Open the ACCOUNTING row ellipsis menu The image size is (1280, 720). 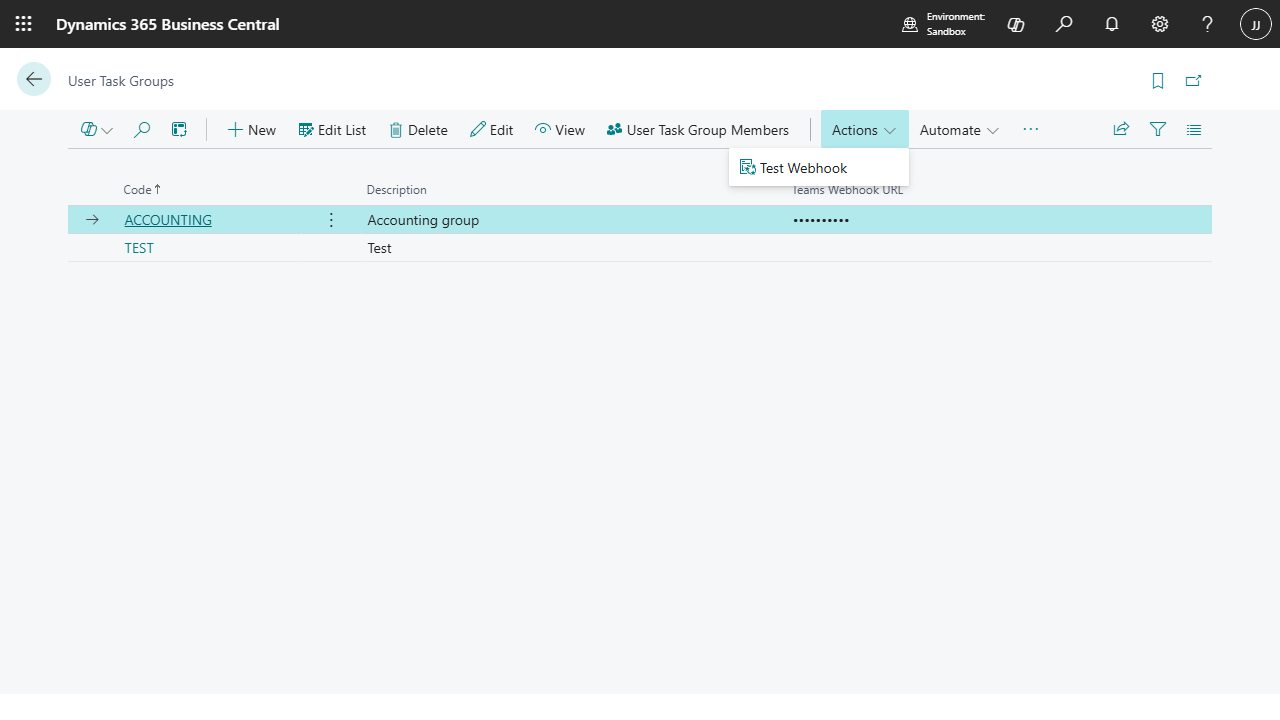coord(331,219)
